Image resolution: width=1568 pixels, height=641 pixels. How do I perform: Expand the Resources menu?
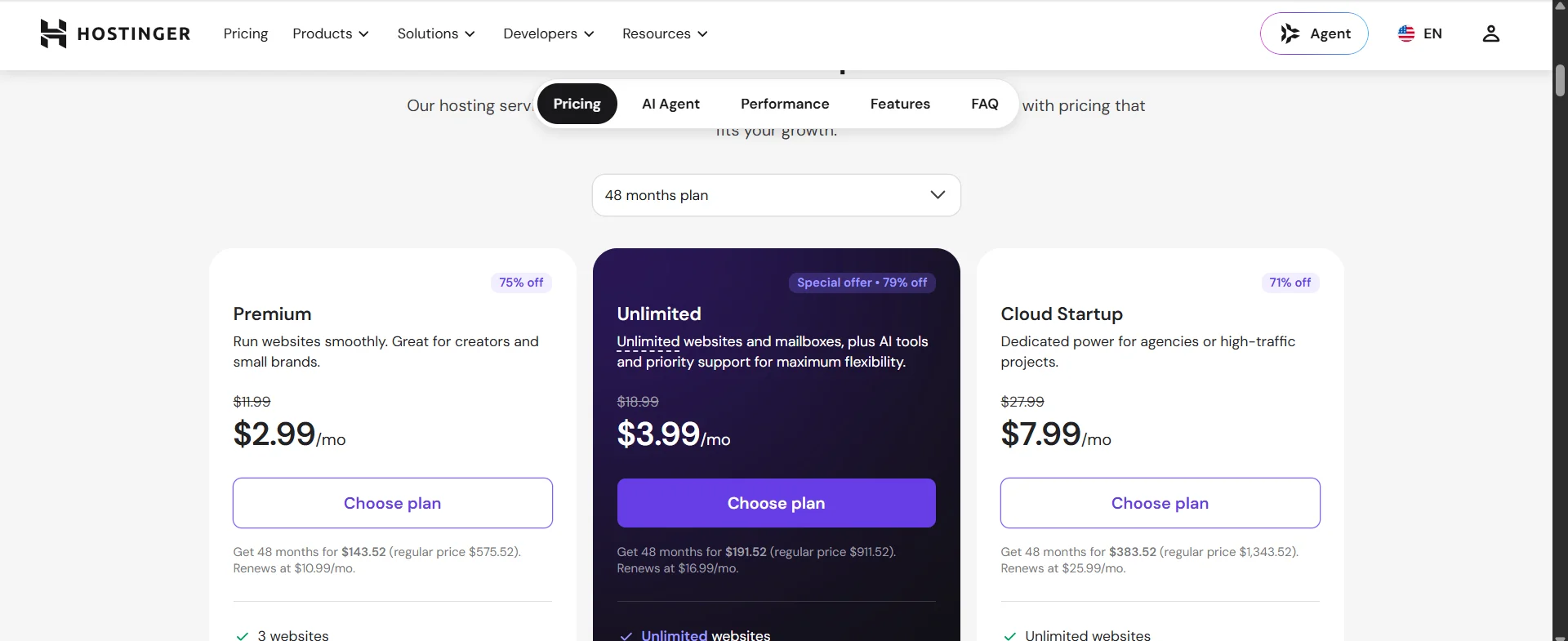(665, 33)
